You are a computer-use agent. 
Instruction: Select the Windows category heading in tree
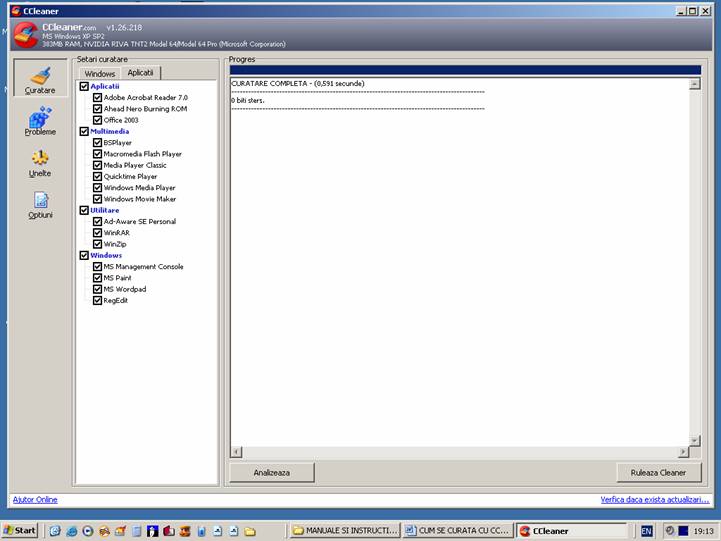[106, 255]
